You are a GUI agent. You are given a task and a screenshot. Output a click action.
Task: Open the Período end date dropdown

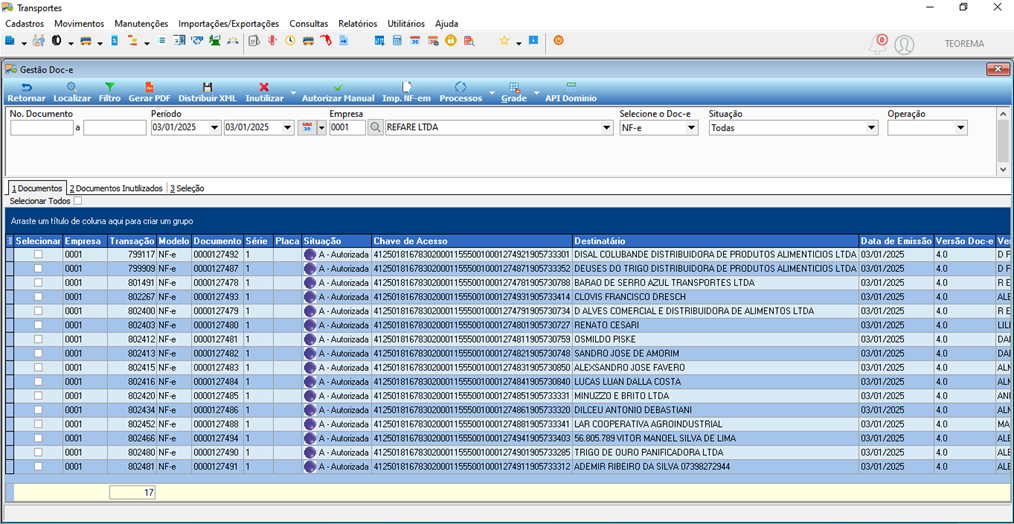click(x=288, y=128)
